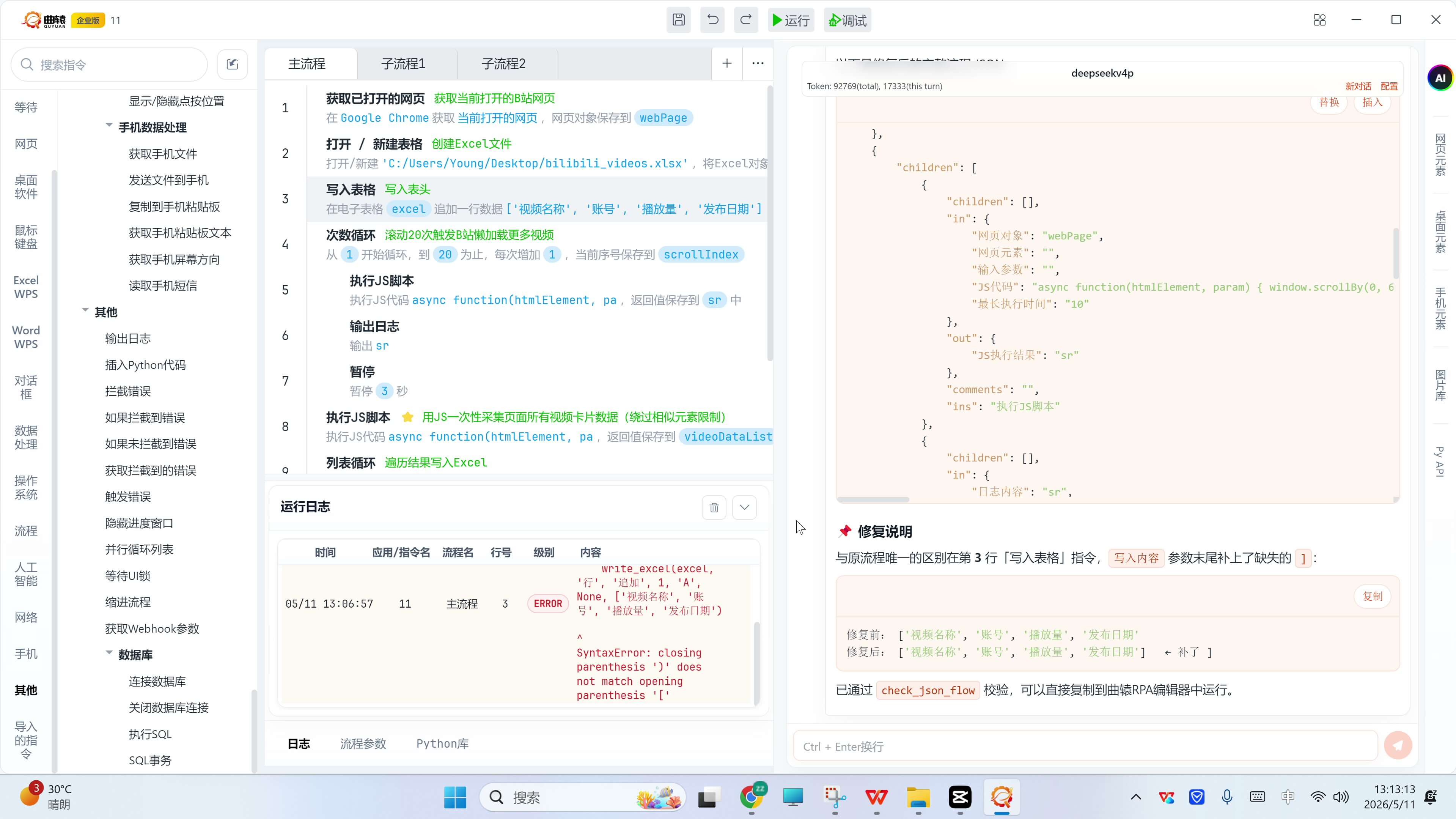Clear the run log with the trash icon
The image size is (1456, 819).
714,507
